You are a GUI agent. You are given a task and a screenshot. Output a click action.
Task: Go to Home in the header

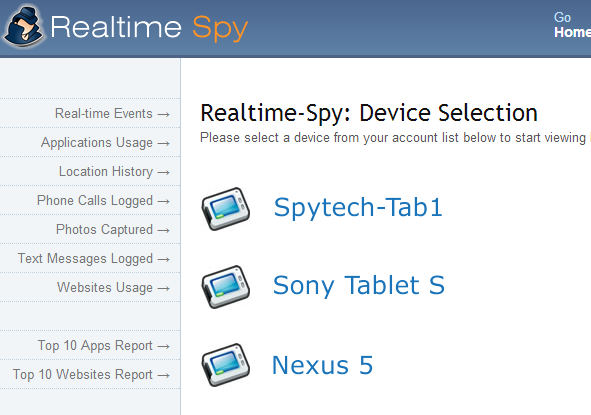pos(572,32)
